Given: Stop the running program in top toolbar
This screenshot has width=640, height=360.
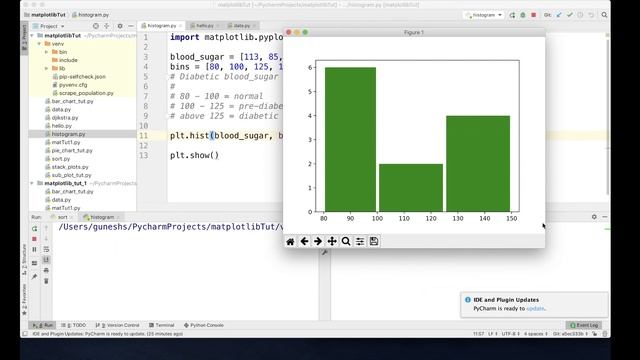Looking at the screenshot, I should coord(533,15).
